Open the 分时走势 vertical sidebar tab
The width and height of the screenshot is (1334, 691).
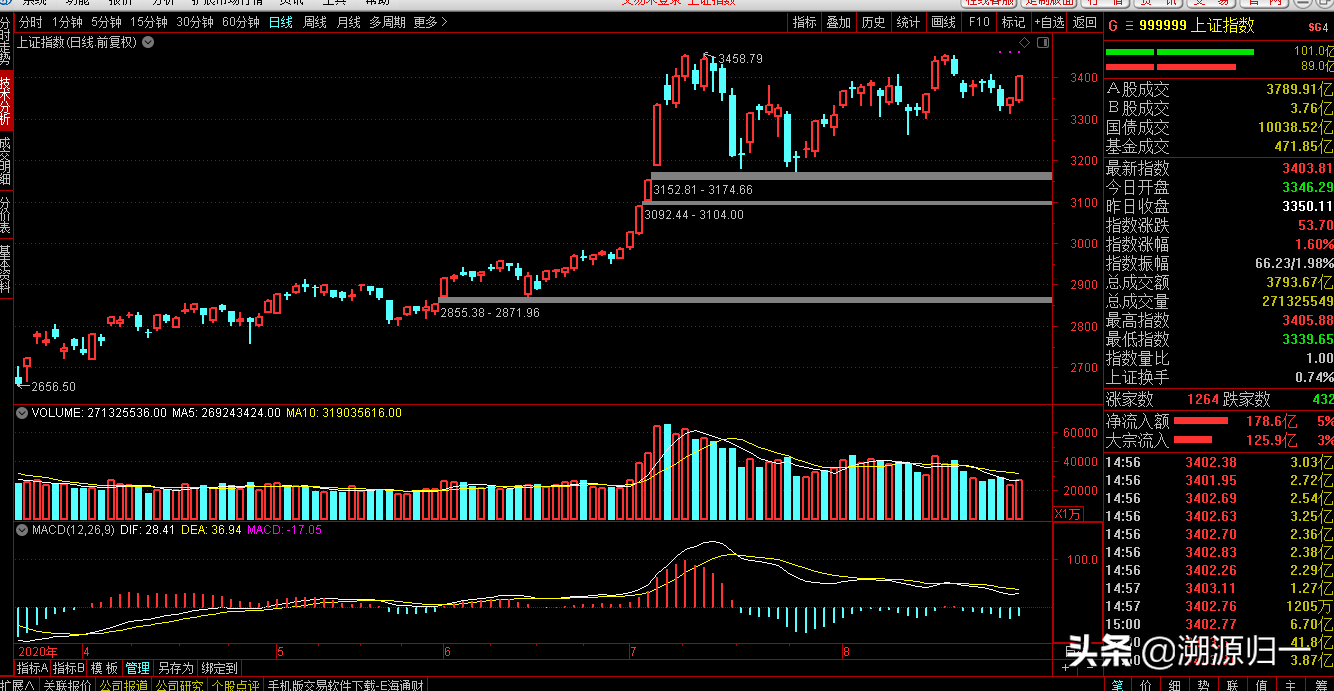(x=6, y=42)
